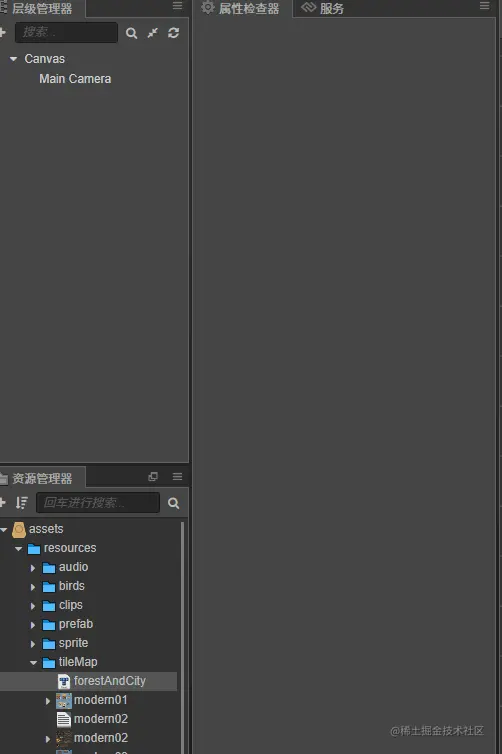
Task: Select the modern01 asset name
Action: (101, 700)
